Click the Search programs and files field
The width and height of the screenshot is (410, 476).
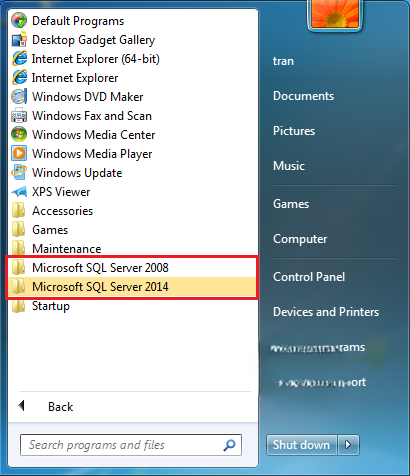131,445
